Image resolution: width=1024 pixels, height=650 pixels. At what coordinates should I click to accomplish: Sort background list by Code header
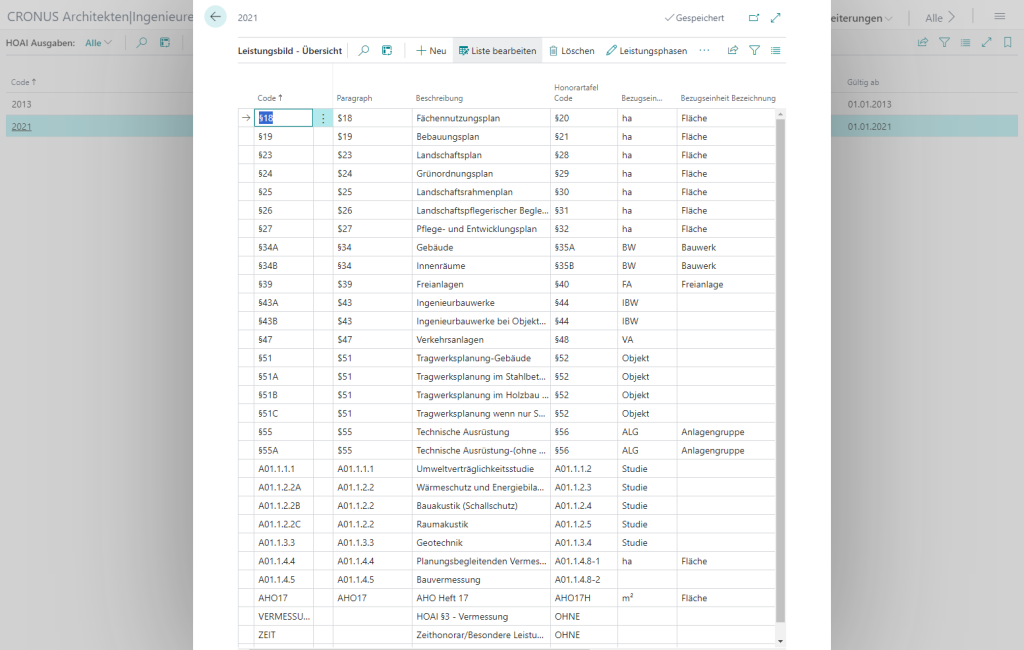(x=24, y=82)
